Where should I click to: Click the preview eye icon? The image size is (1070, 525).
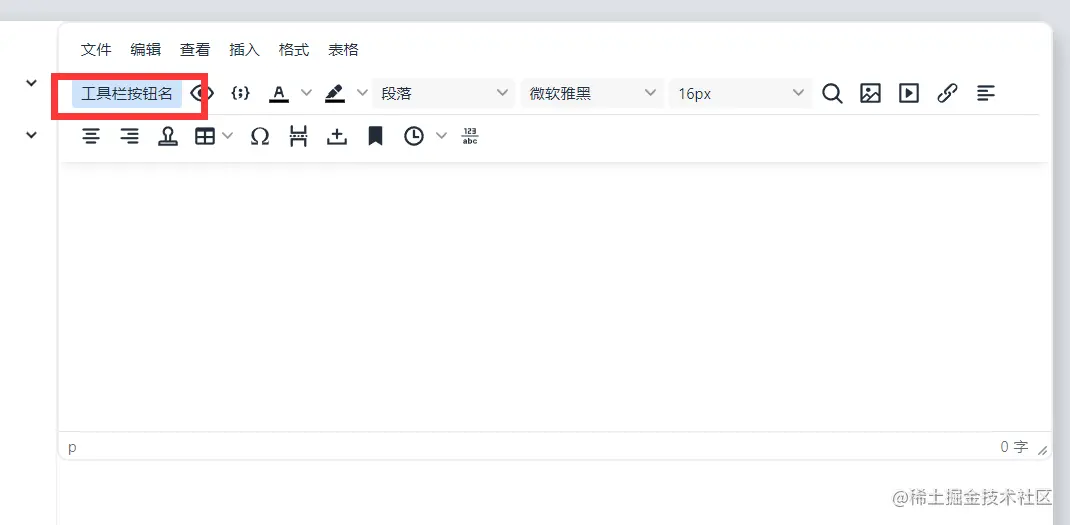point(202,94)
